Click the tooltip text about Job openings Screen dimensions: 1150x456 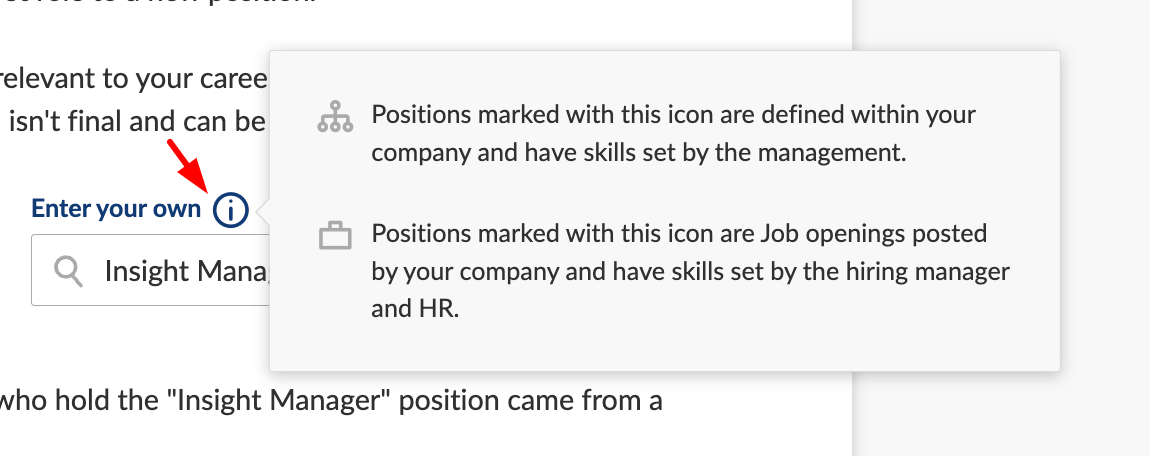[690, 271]
